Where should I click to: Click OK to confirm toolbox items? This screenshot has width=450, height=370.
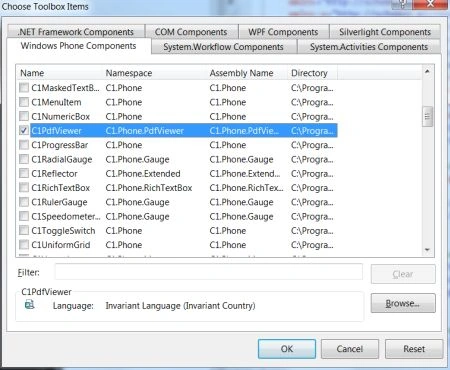pos(287,349)
